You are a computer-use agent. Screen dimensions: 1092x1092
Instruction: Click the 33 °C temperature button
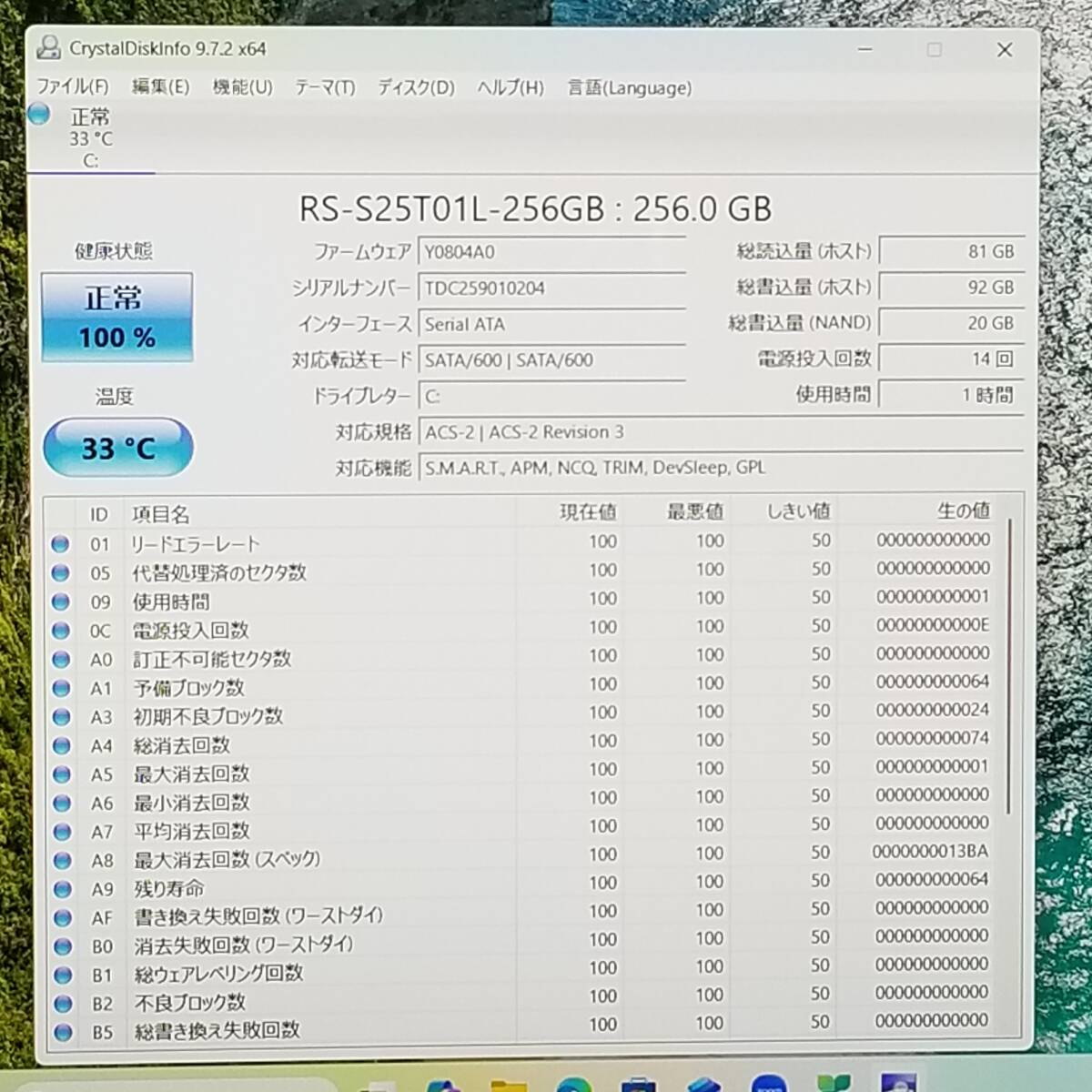tap(118, 447)
